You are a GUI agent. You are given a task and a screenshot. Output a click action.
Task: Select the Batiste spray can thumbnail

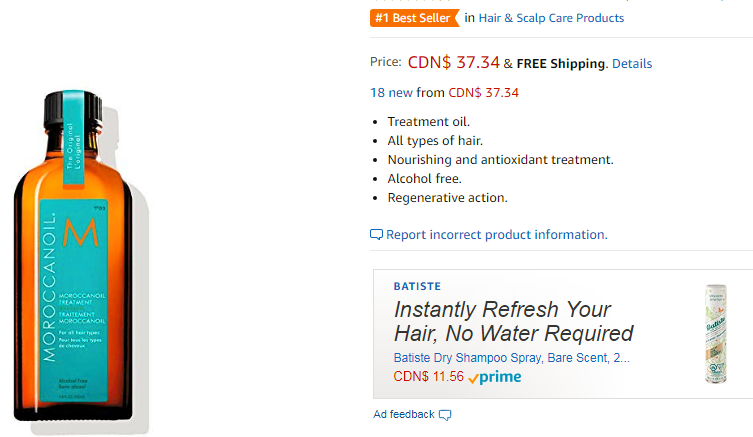click(x=716, y=334)
